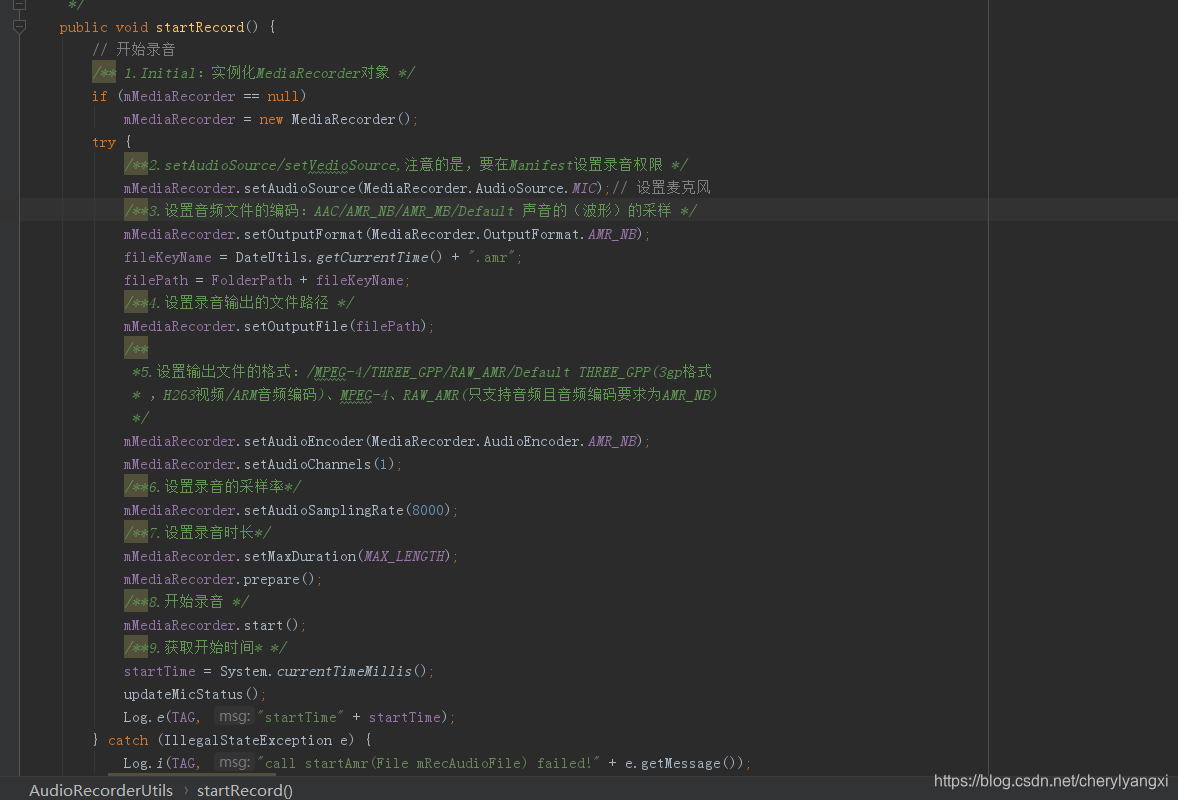Click the comment '7.设置录音时长'

[201, 533]
